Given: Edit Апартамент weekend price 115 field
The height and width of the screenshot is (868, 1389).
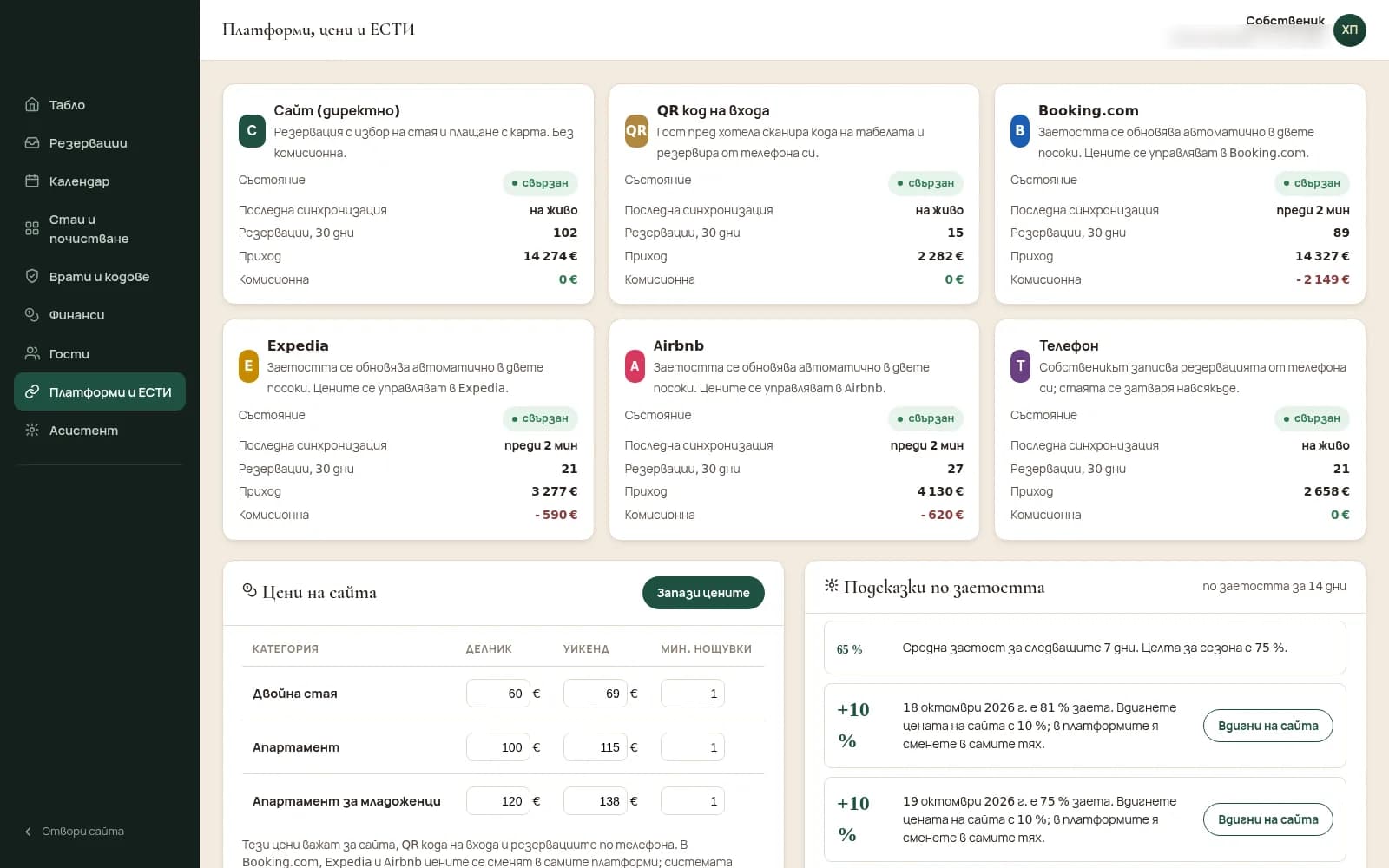Looking at the screenshot, I should 596,747.
